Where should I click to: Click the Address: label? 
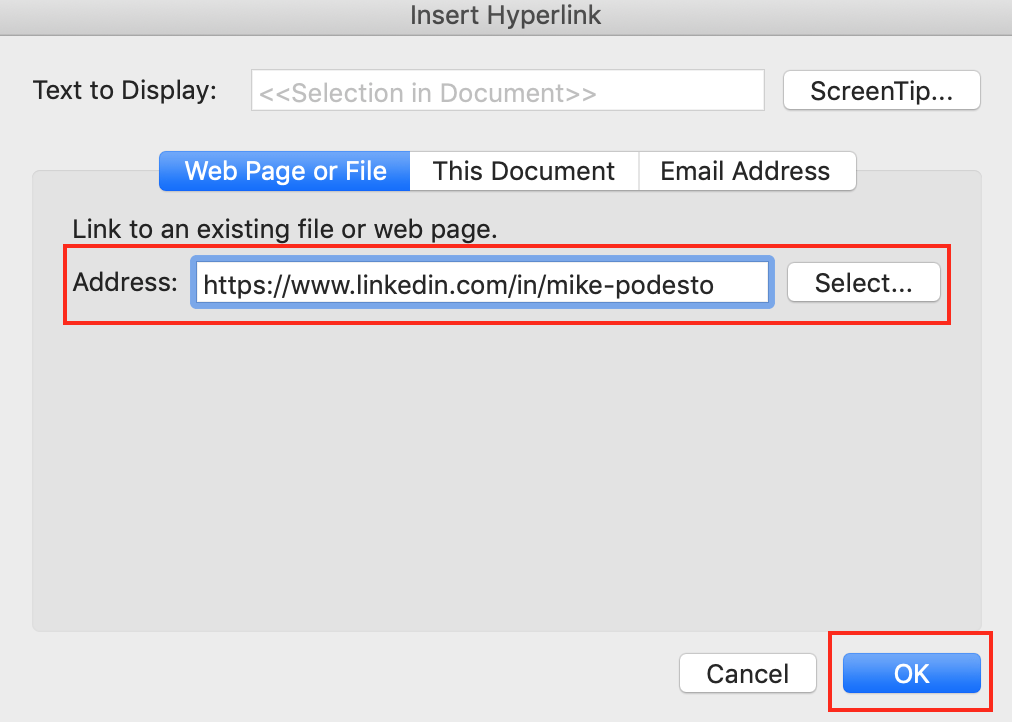pos(125,282)
